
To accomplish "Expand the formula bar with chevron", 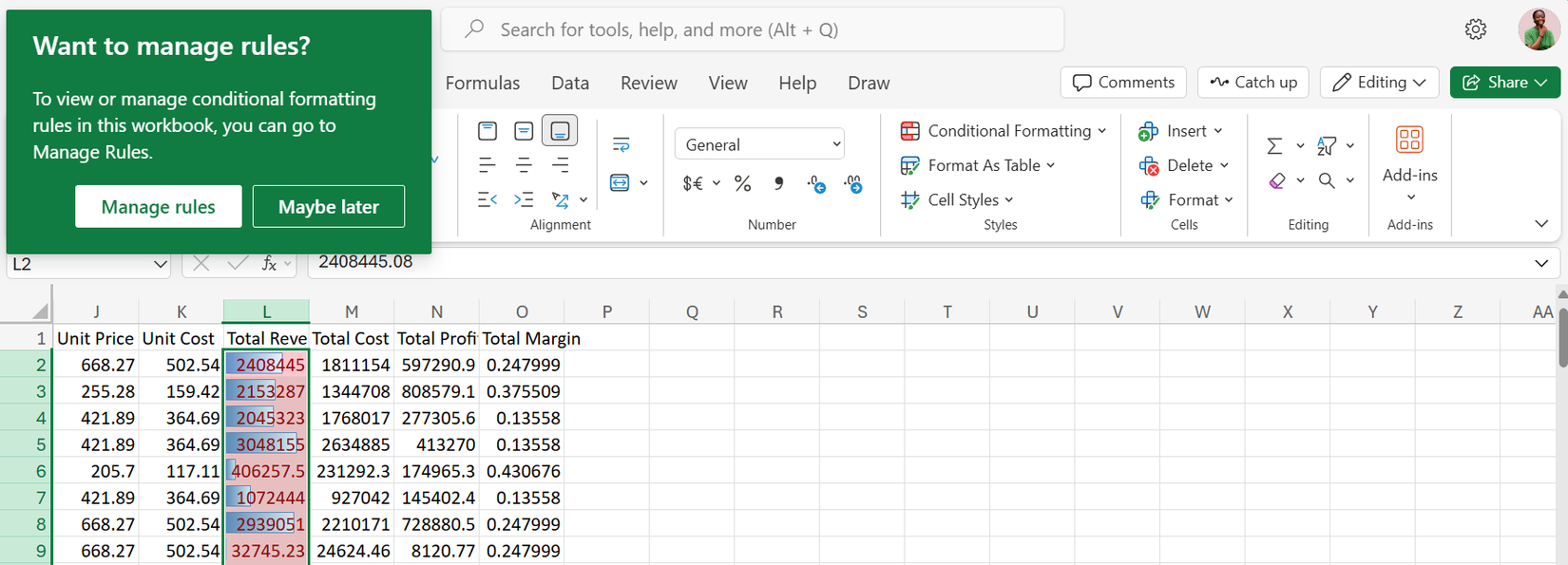I will tap(1540, 263).
